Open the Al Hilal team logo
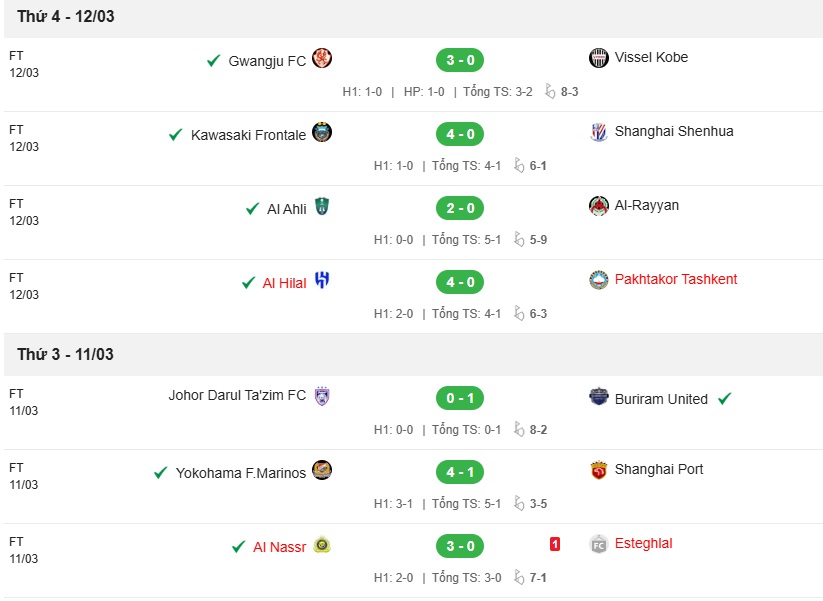Viewport: 823px width, 601px height. coord(322,280)
